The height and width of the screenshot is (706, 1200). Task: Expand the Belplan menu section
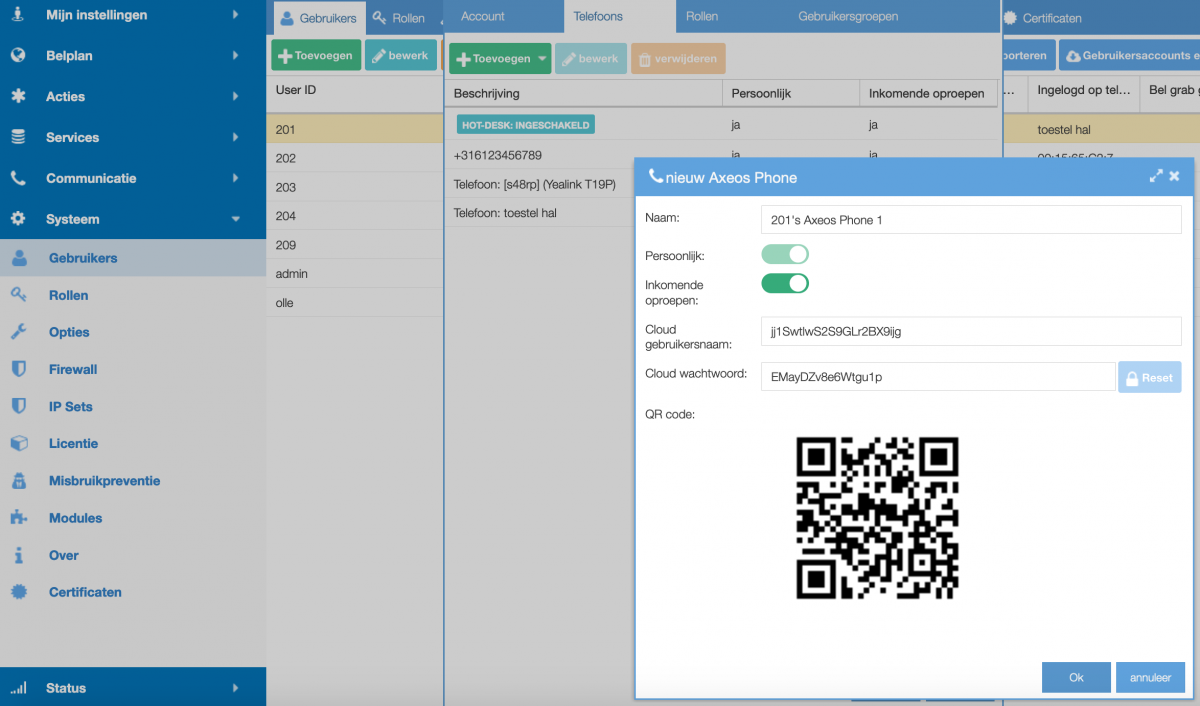click(235, 56)
